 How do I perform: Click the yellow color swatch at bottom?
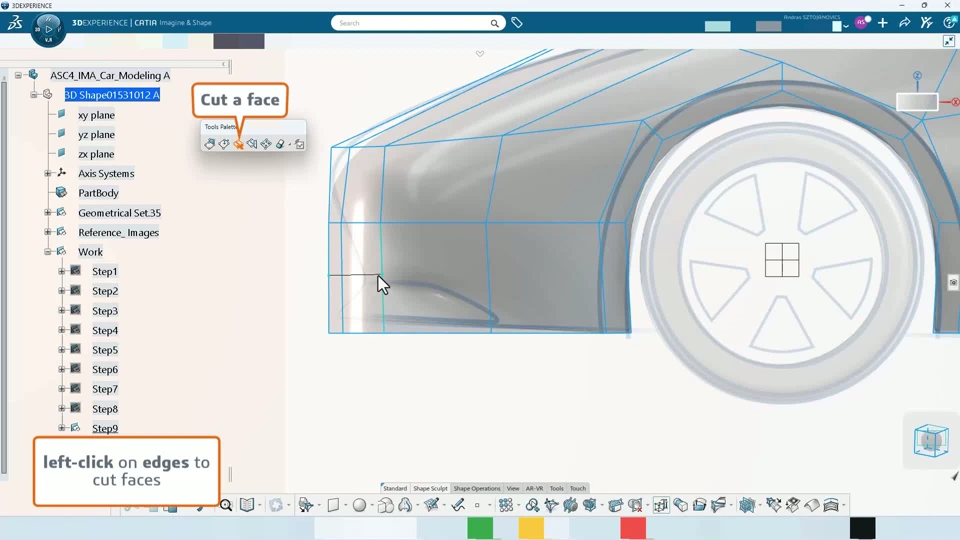point(531,528)
